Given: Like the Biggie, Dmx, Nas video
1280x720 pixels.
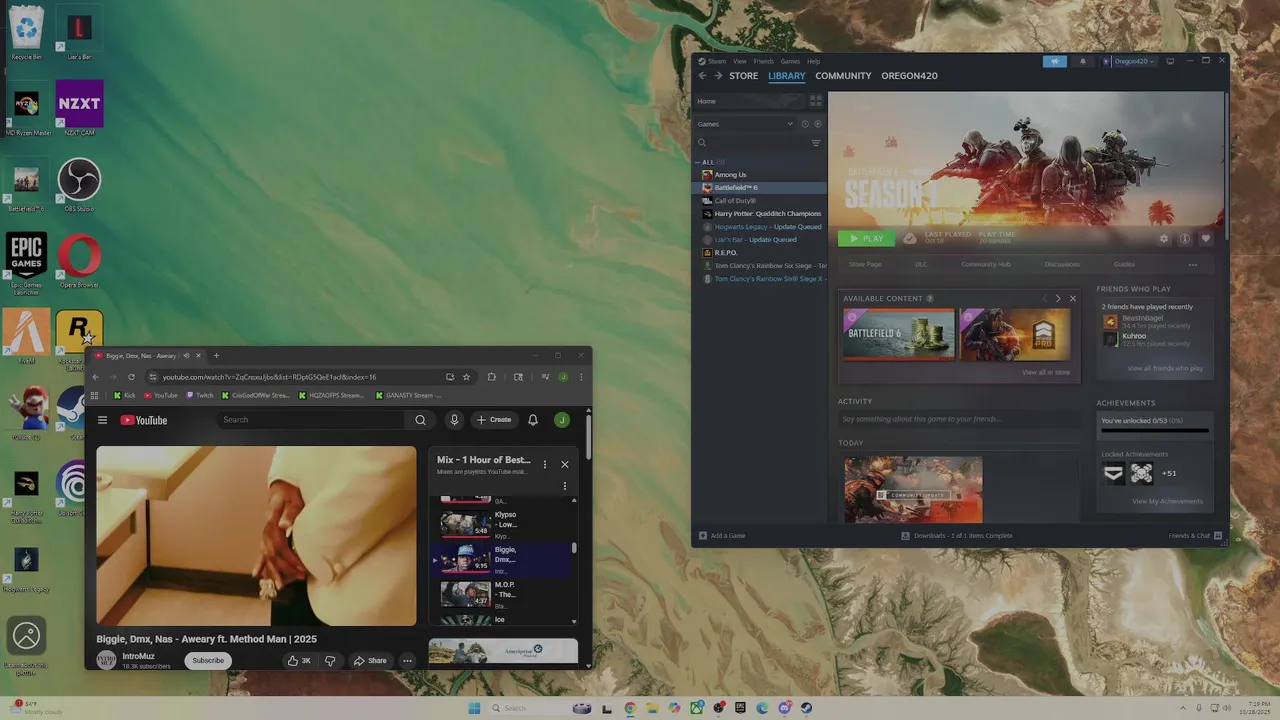Looking at the screenshot, I should [x=298, y=661].
